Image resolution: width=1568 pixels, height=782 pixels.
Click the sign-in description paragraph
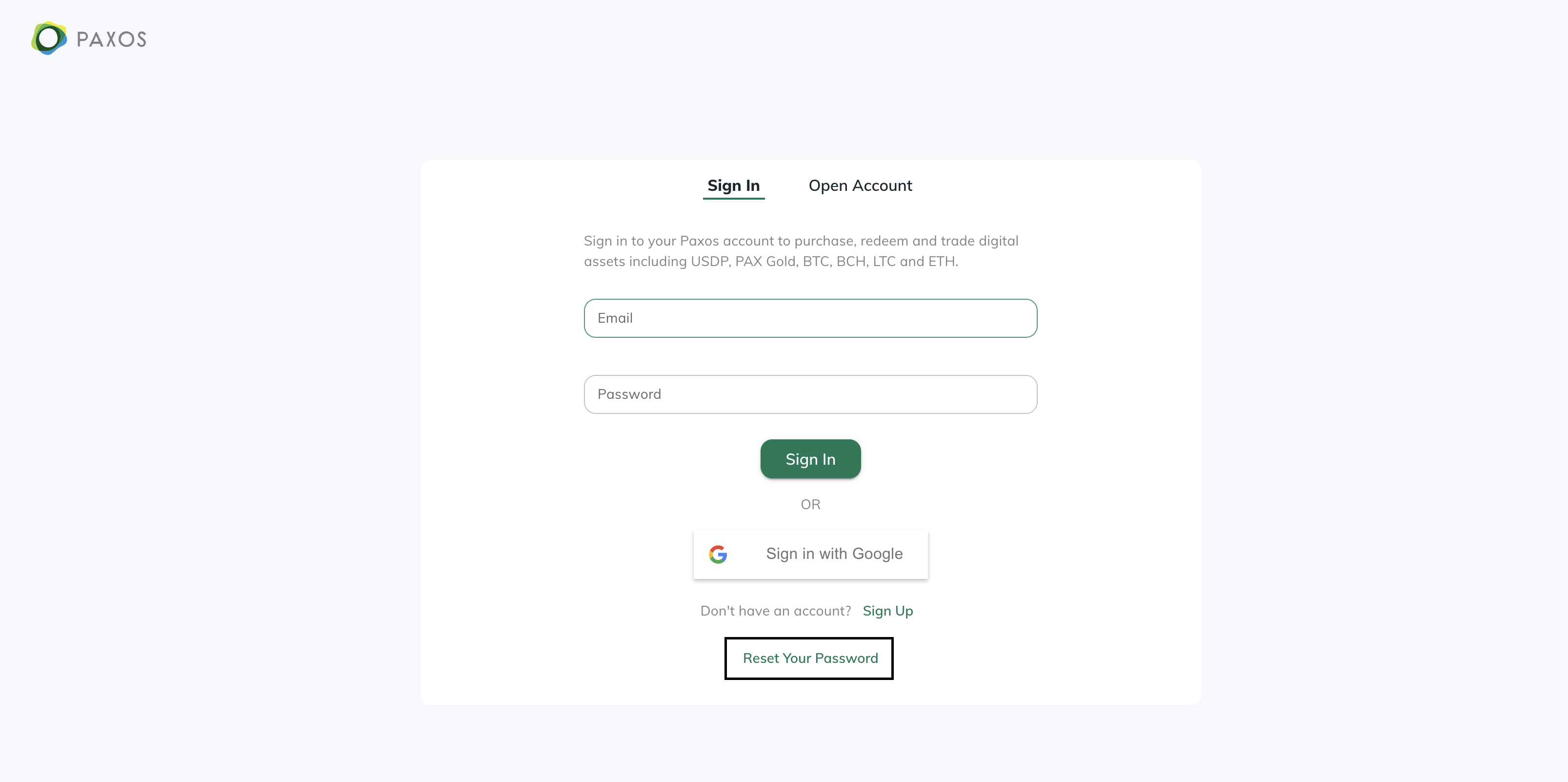click(x=801, y=251)
